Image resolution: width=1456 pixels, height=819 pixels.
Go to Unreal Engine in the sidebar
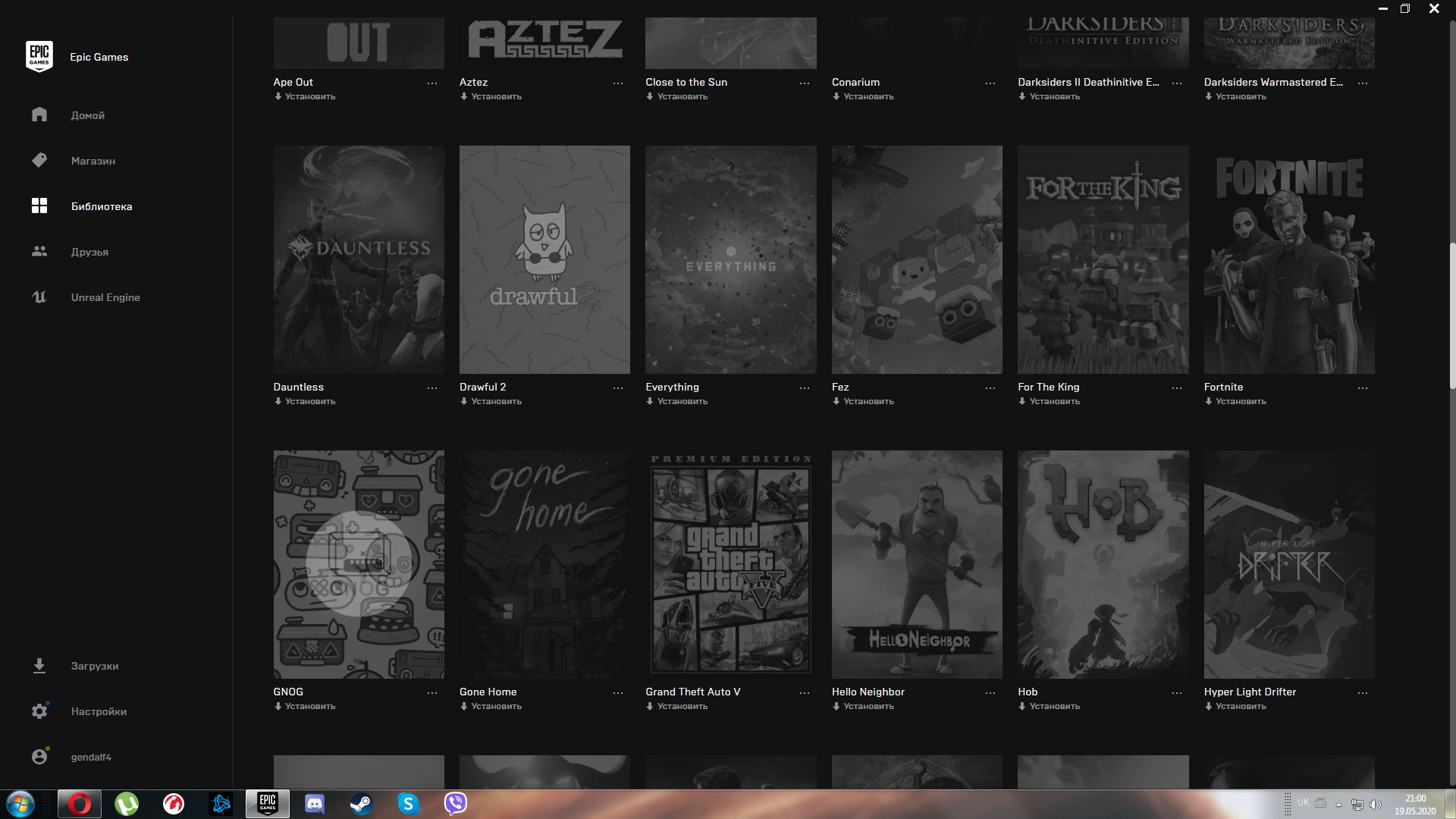point(105,297)
